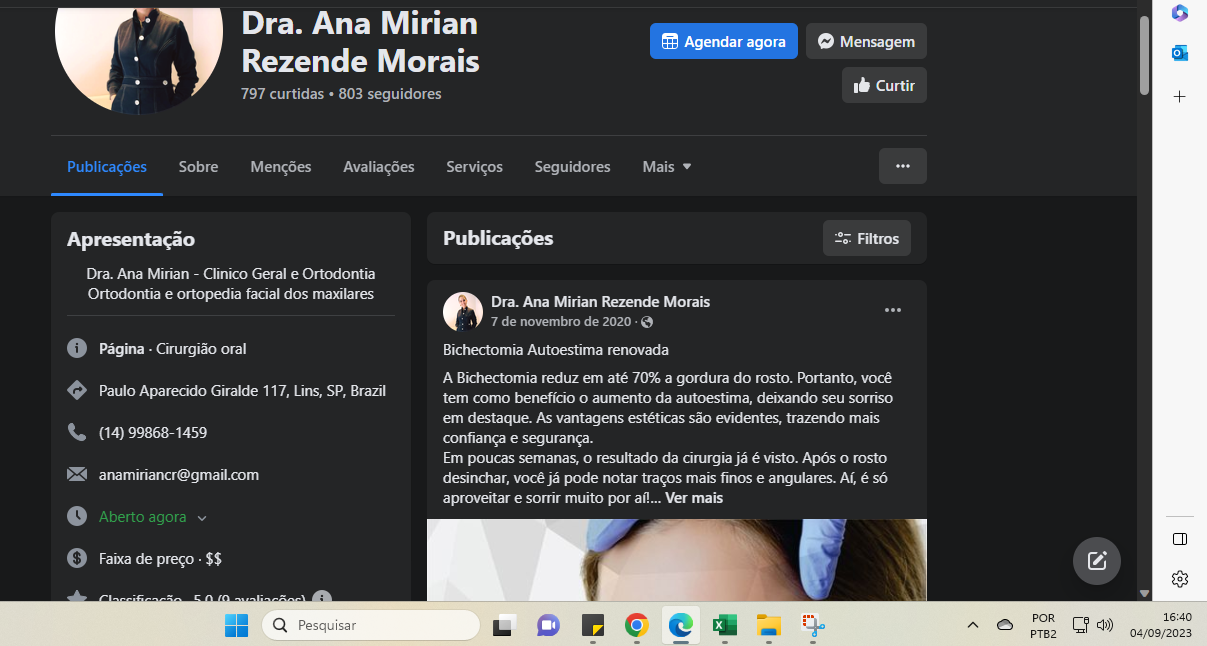The width and height of the screenshot is (1207, 646).
Task: Open Edge sidebar settings gear
Action: pyautogui.click(x=1179, y=579)
